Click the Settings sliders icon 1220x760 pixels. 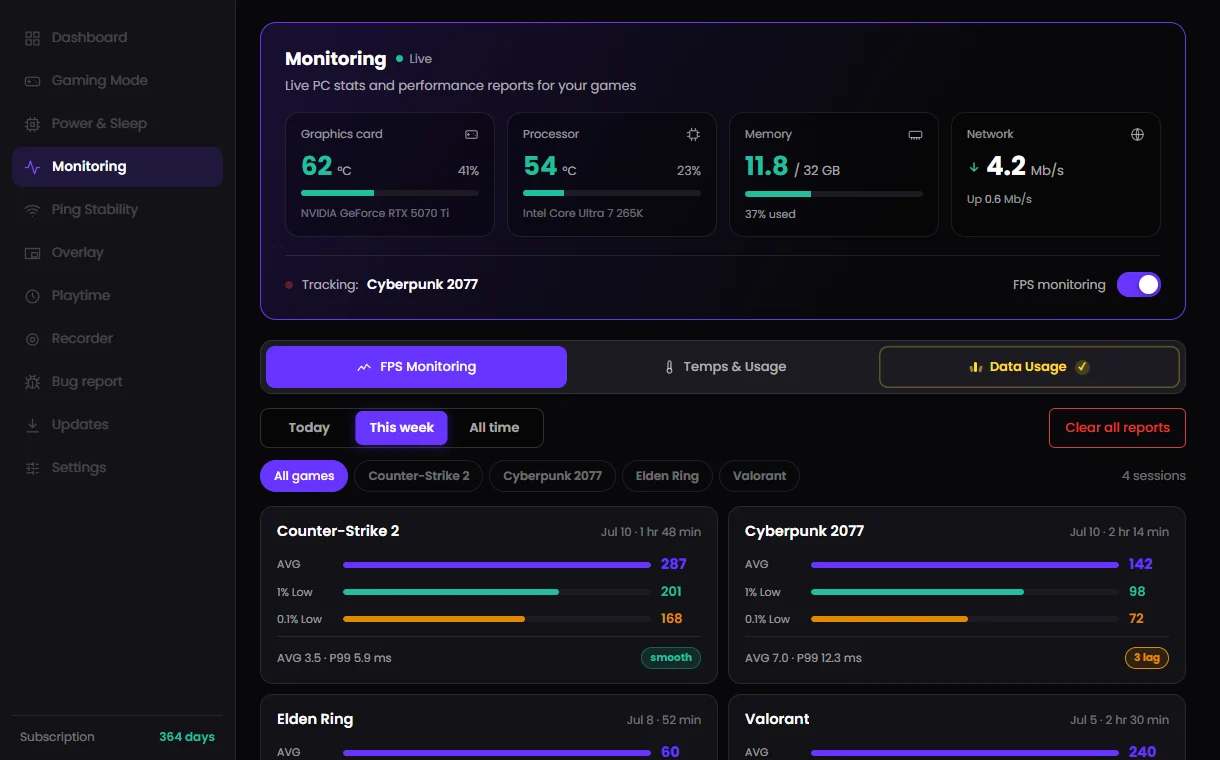(x=33, y=468)
